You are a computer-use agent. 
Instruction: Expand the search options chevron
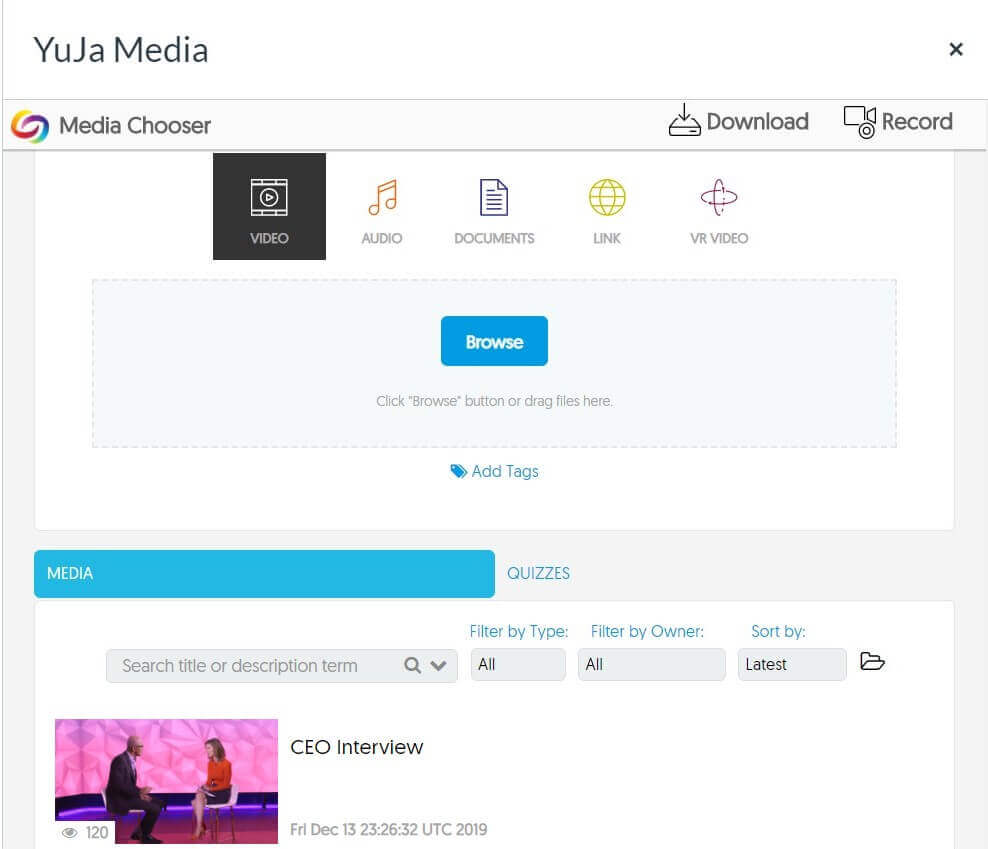[x=439, y=666]
